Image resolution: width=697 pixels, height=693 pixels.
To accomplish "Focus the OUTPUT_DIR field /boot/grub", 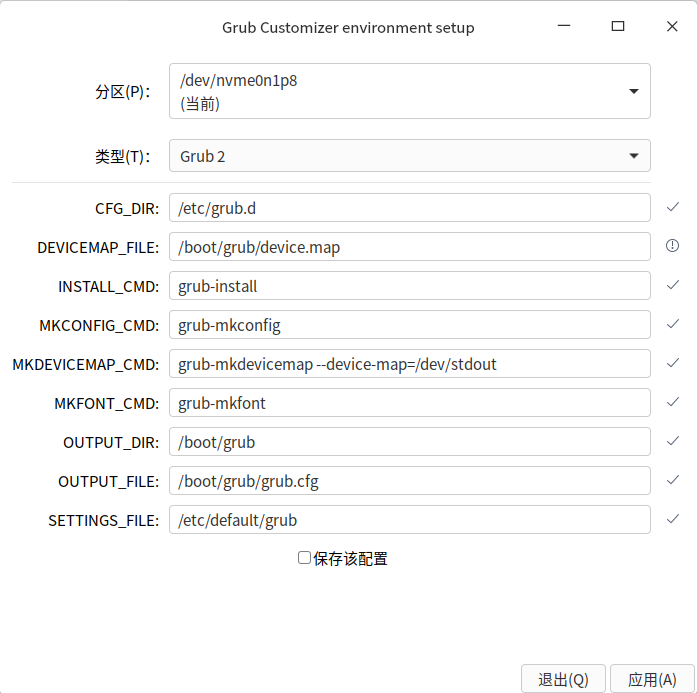I will (x=409, y=442).
